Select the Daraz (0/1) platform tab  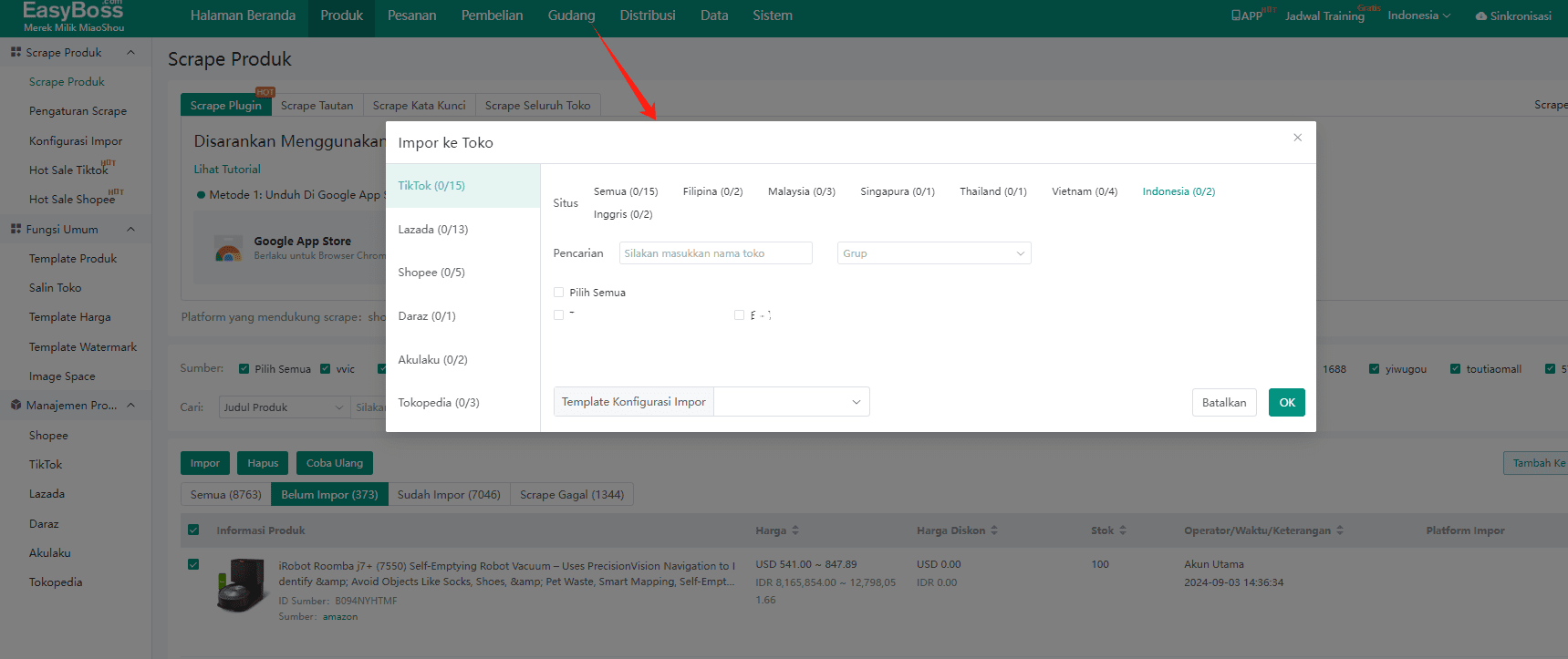462,316
